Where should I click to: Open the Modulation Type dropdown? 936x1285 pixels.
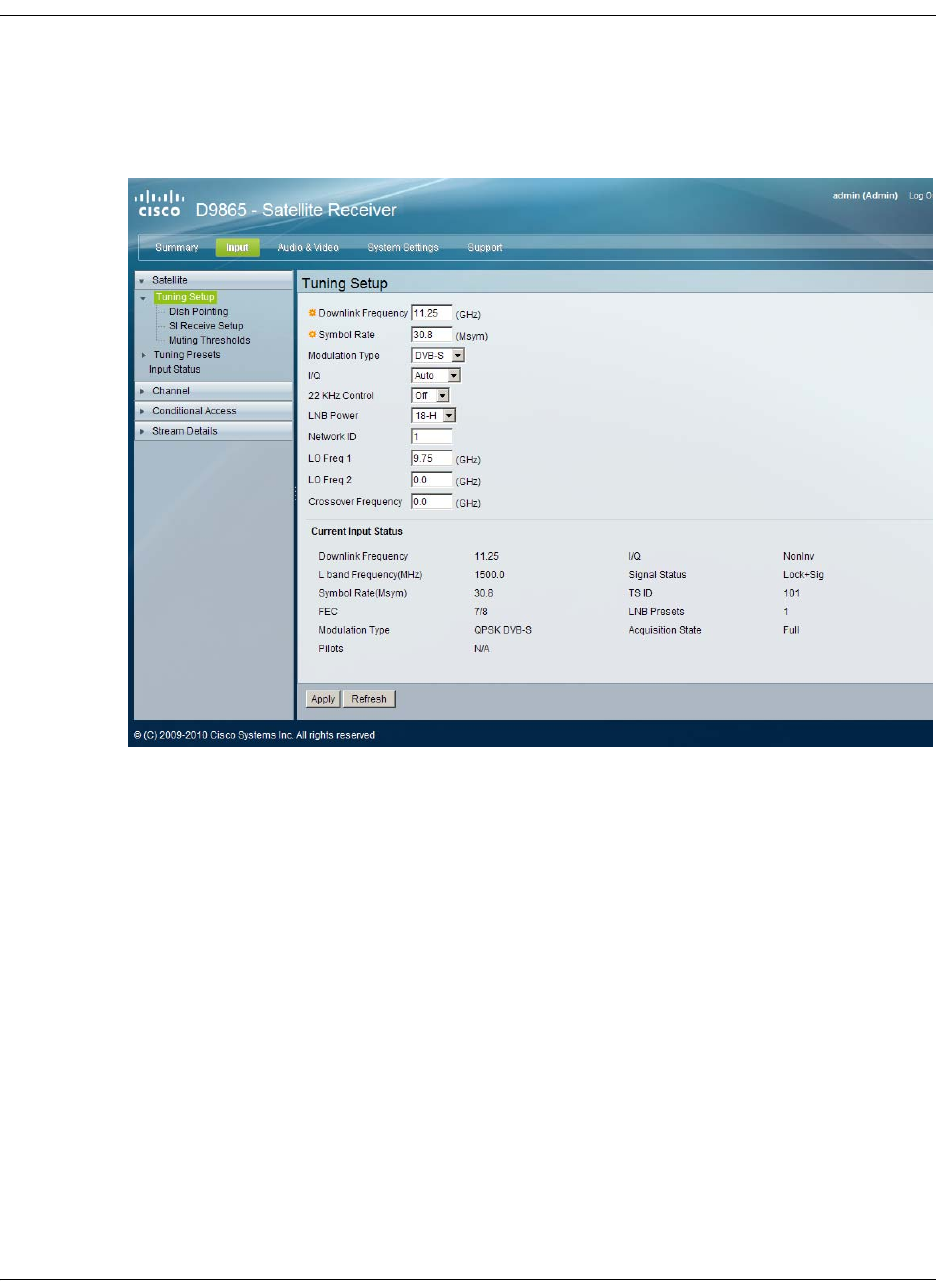438,355
